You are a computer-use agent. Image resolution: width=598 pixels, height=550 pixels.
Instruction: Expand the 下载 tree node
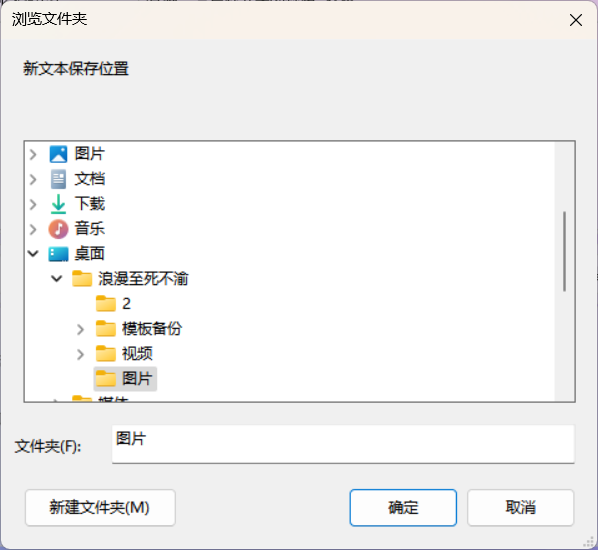pyautogui.click(x=33, y=204)
